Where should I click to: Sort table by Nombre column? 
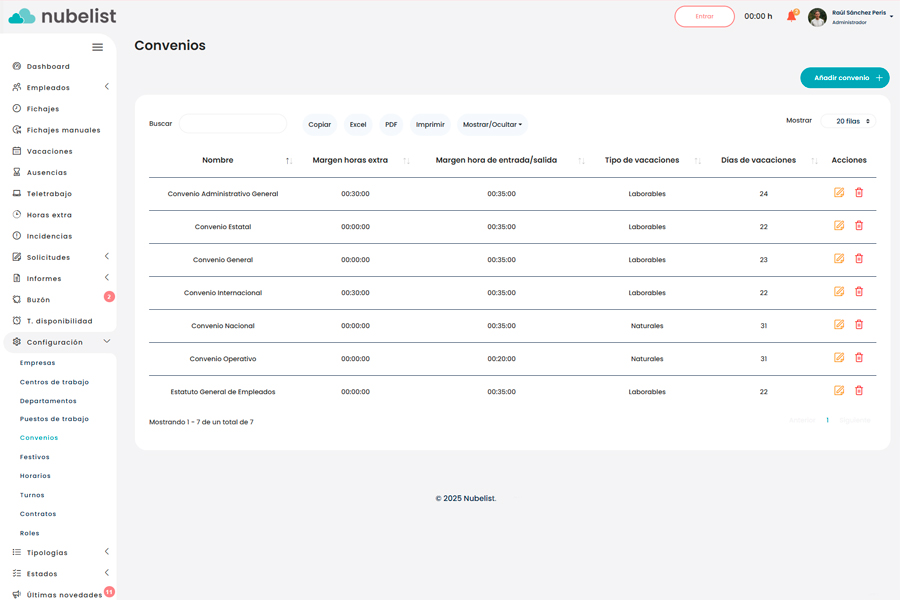(218, 160)
